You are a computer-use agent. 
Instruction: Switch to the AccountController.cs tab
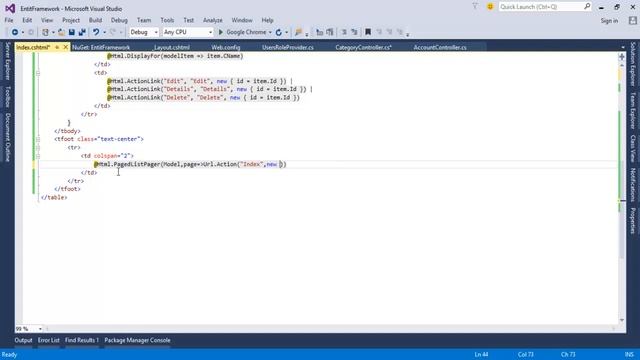coord(440,47)
